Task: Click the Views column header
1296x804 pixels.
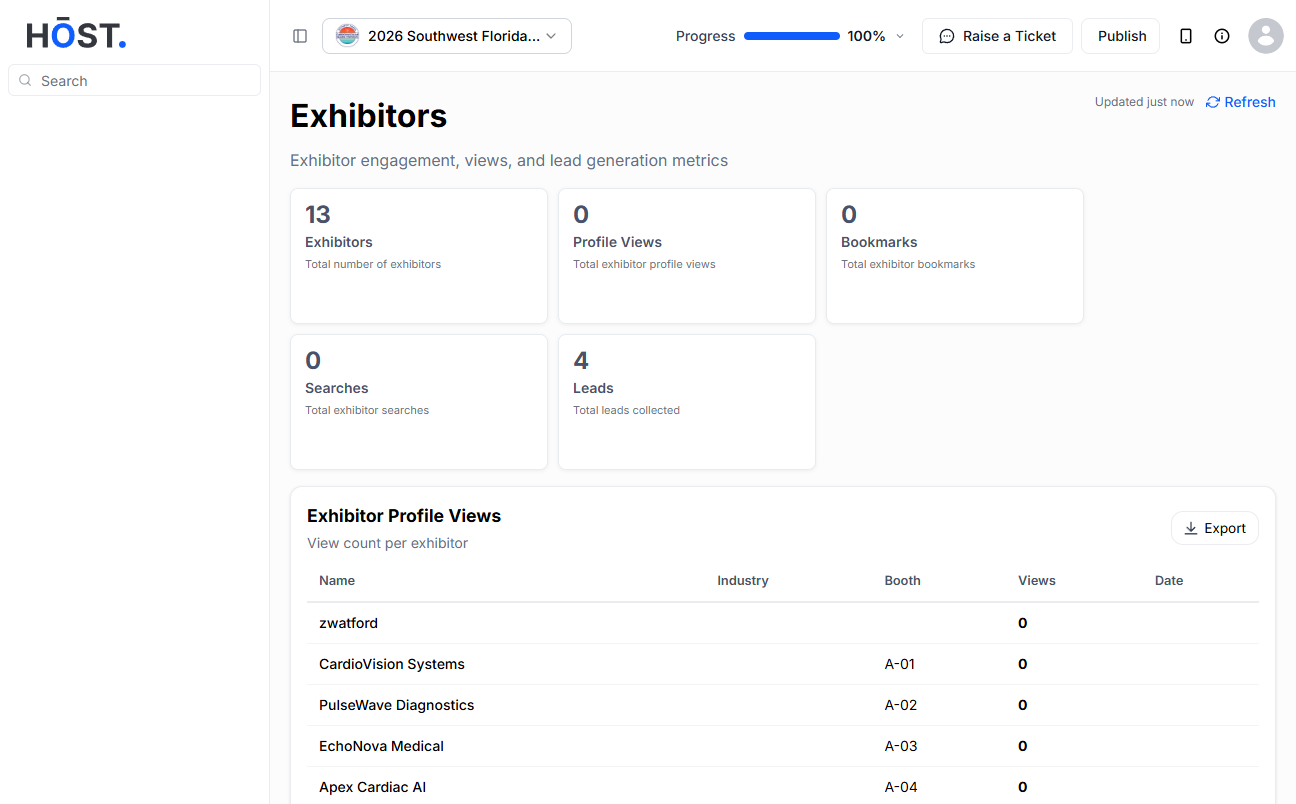Action: pyautogui.click(x=1037, y=580)
